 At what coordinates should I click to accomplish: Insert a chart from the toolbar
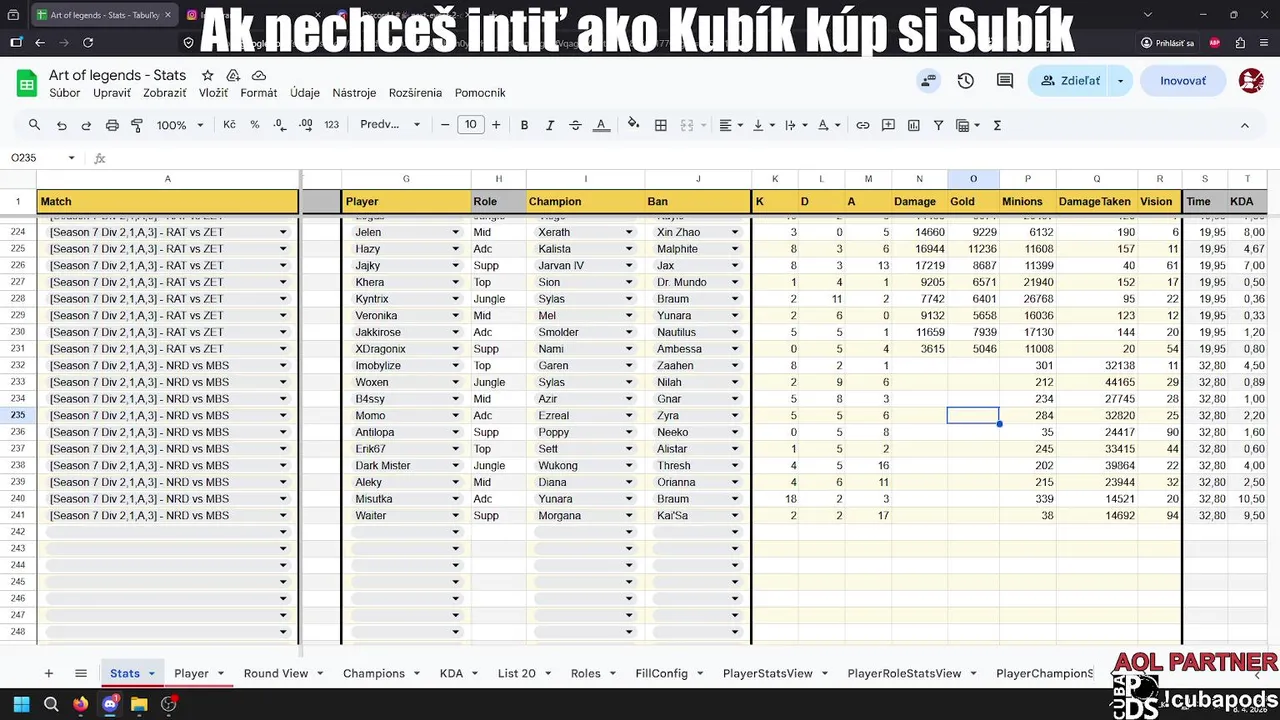[913, 125]
